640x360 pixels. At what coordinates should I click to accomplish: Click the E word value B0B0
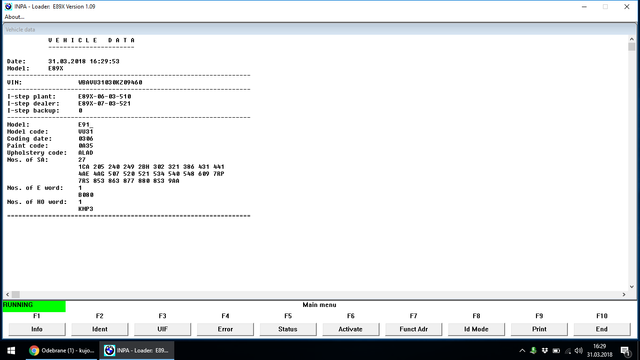point(86,195)
